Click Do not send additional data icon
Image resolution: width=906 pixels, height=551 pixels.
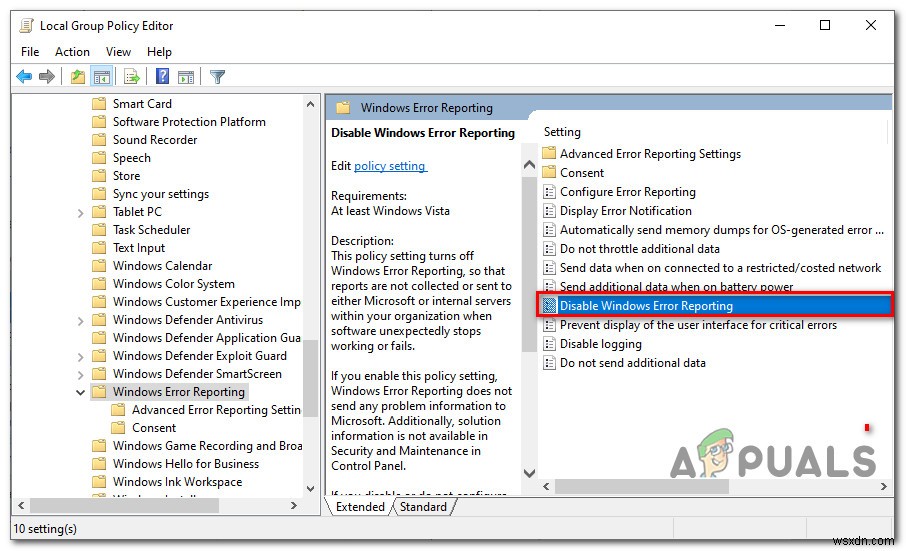pyautogui.click(x=549, y=363)
